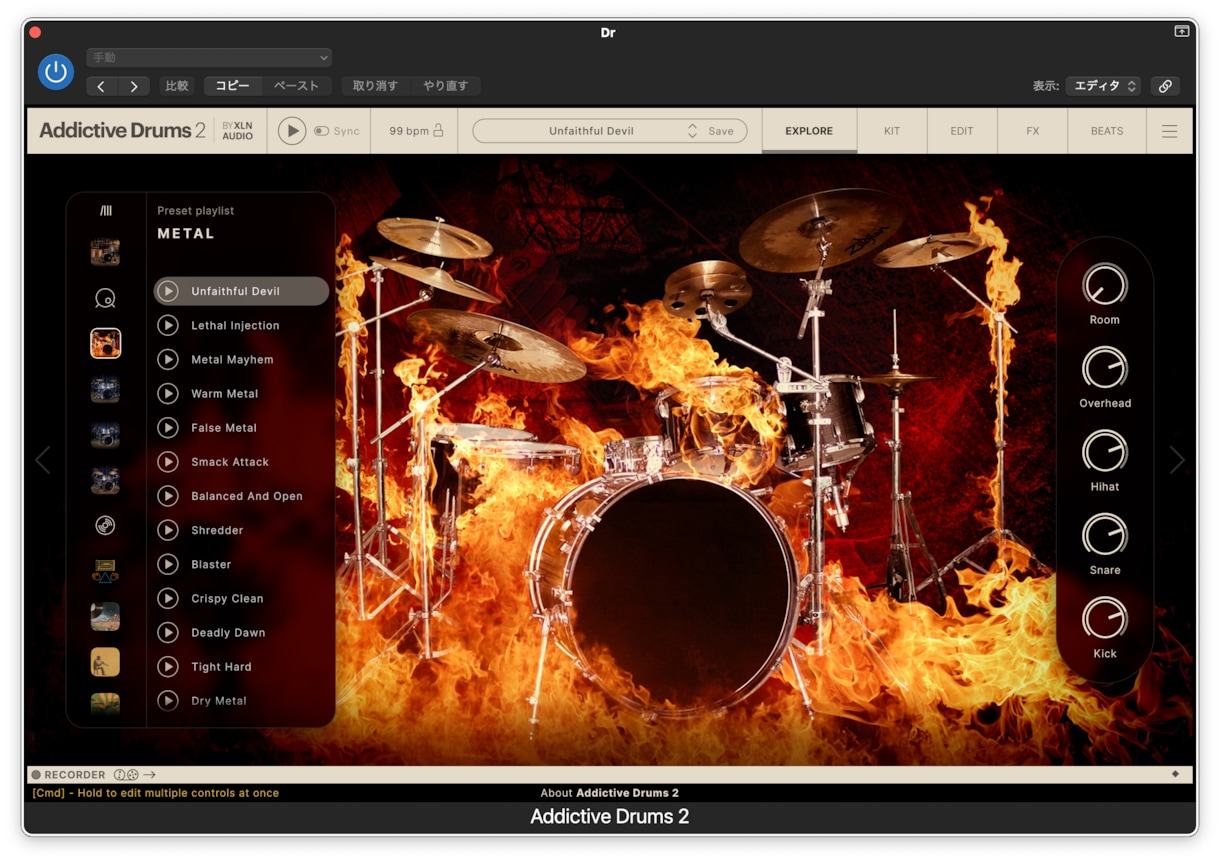Click the sidechain link icon
Screen dimensions: 1220x862
pos(1165,86)
